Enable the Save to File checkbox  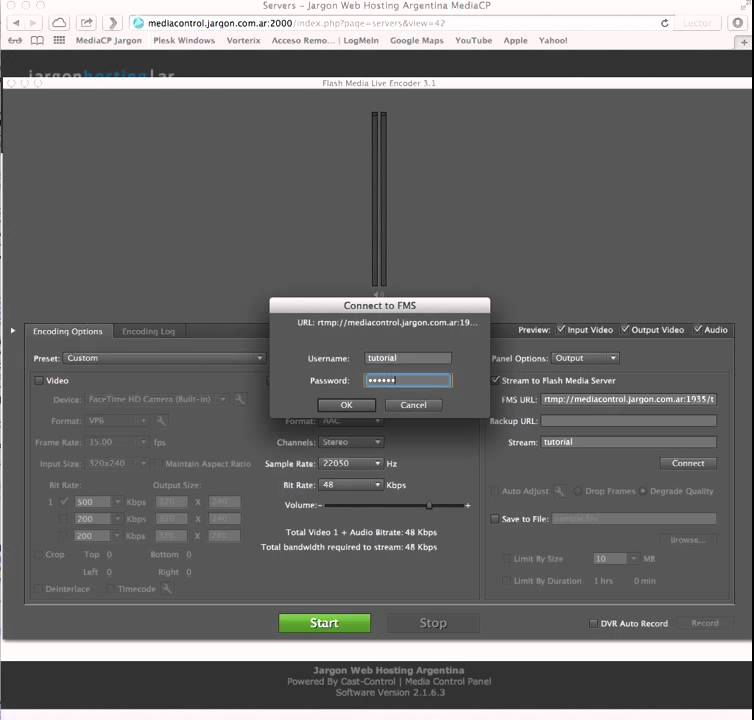pos(494,518)
